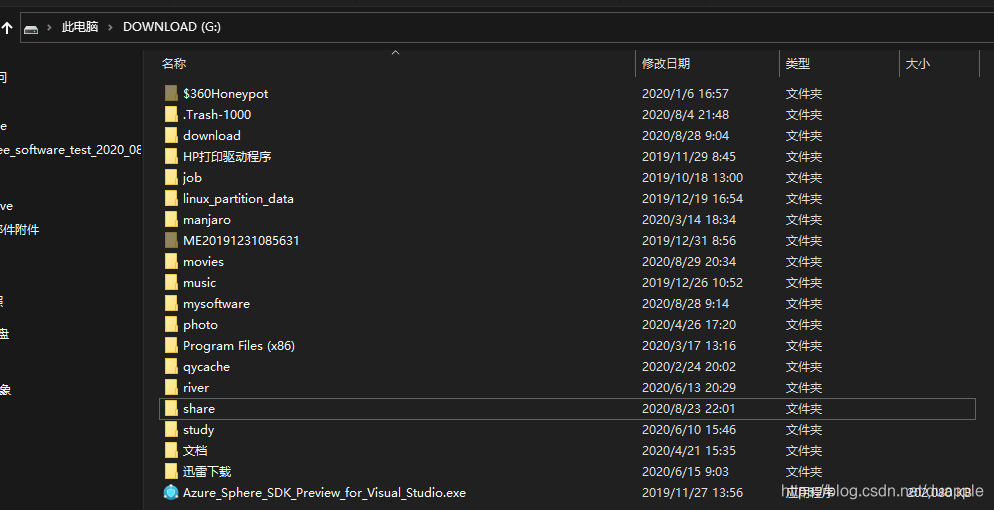The image size is (994, 510).
Task: Select the music folder icon
Action: tap(171, 283)
